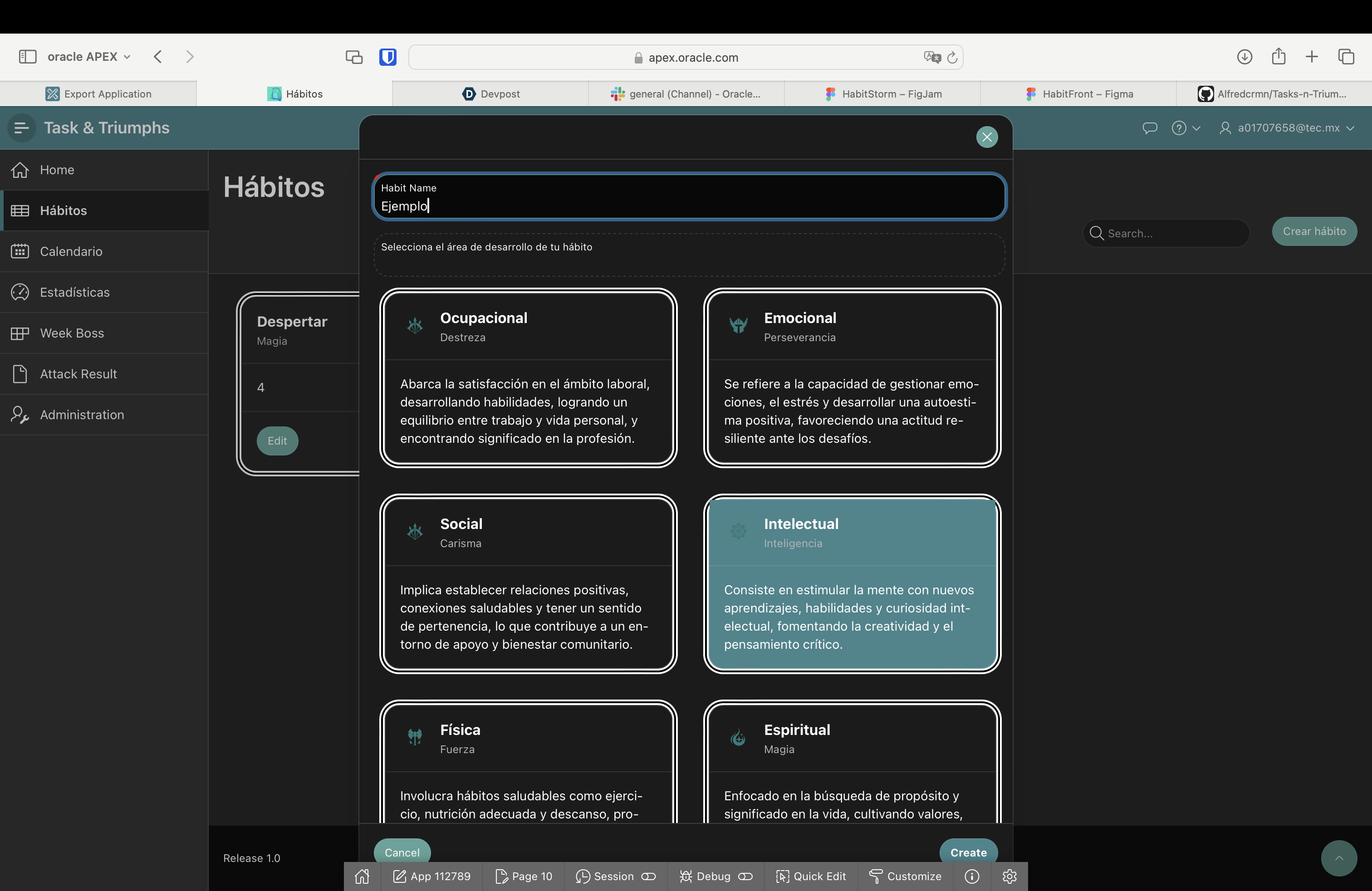This screenshot has height=891, width=1372.
Task: Toggle the Session switch in developer toolbar
Action: tap(648, 876)
